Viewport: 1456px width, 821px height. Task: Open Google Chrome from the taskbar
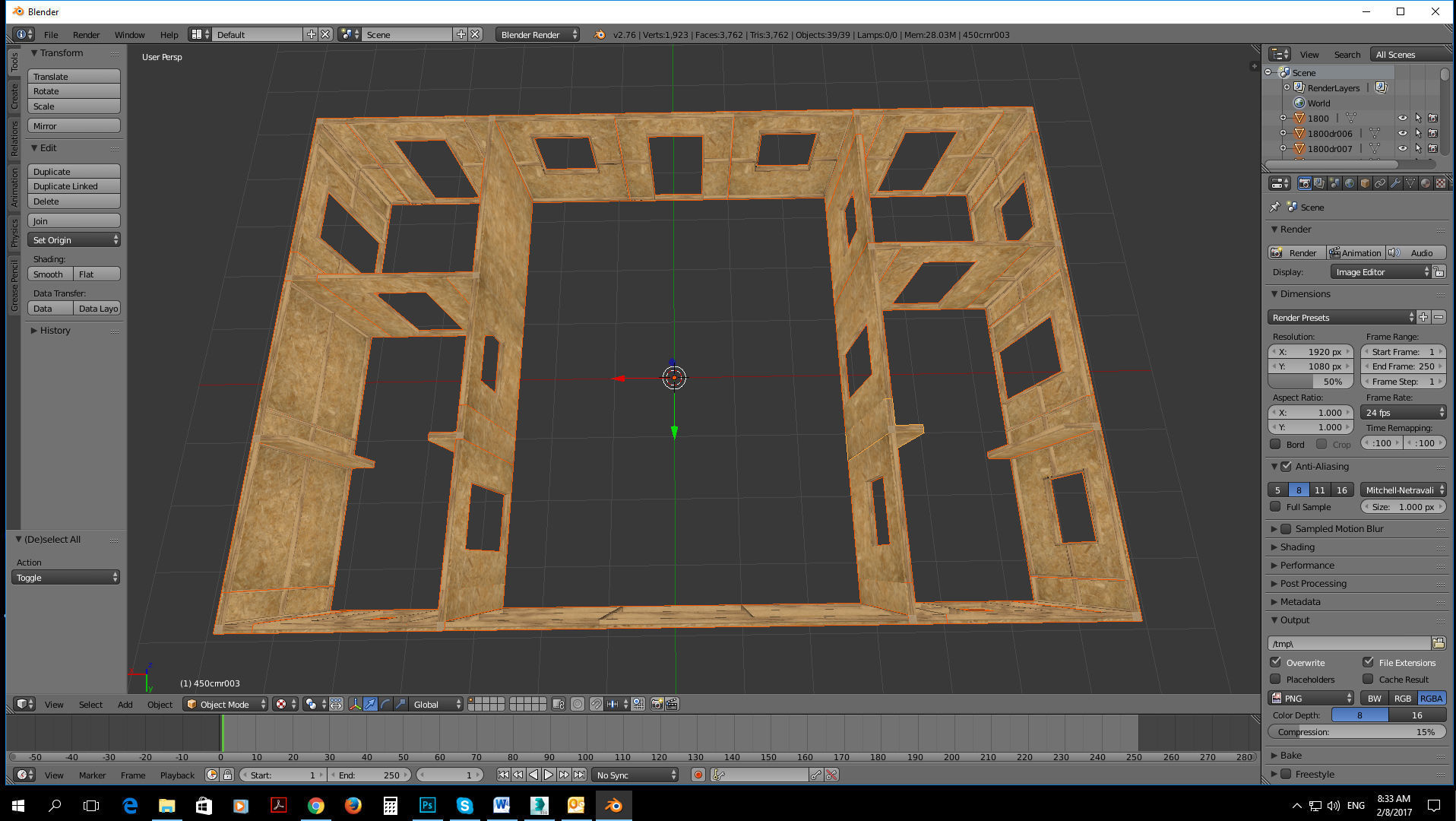pos(316,805)
